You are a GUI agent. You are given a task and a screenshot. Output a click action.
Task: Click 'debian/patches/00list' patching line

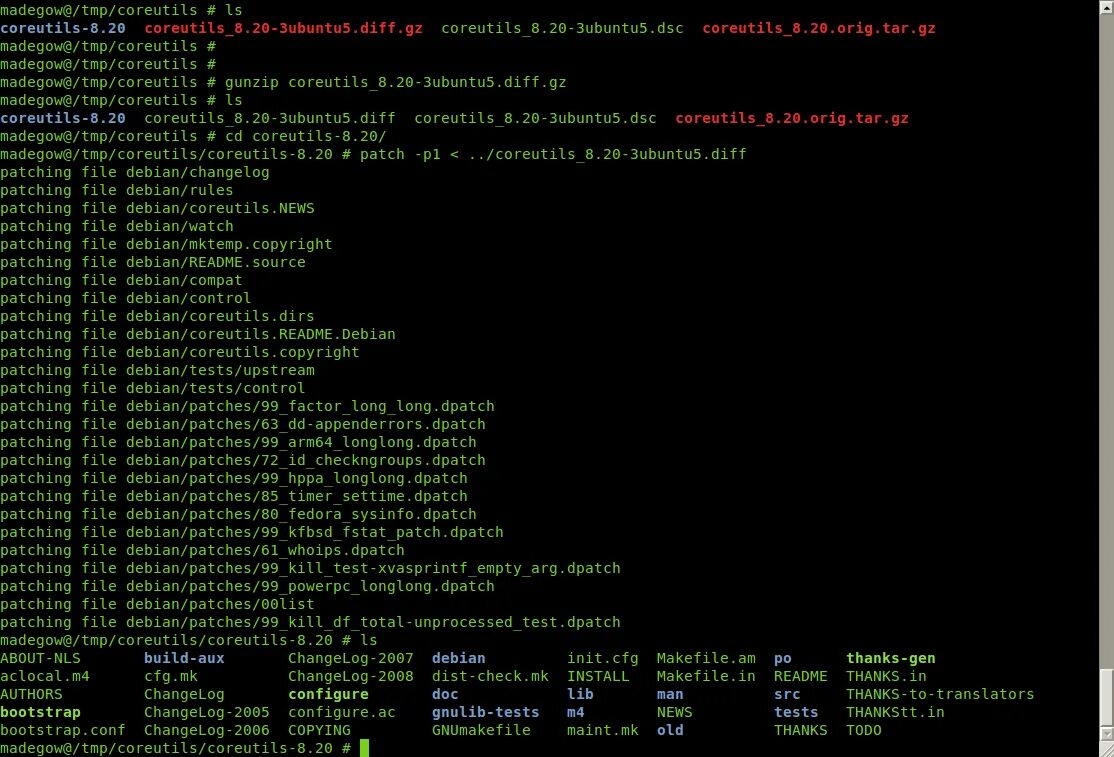pos(157,604)
